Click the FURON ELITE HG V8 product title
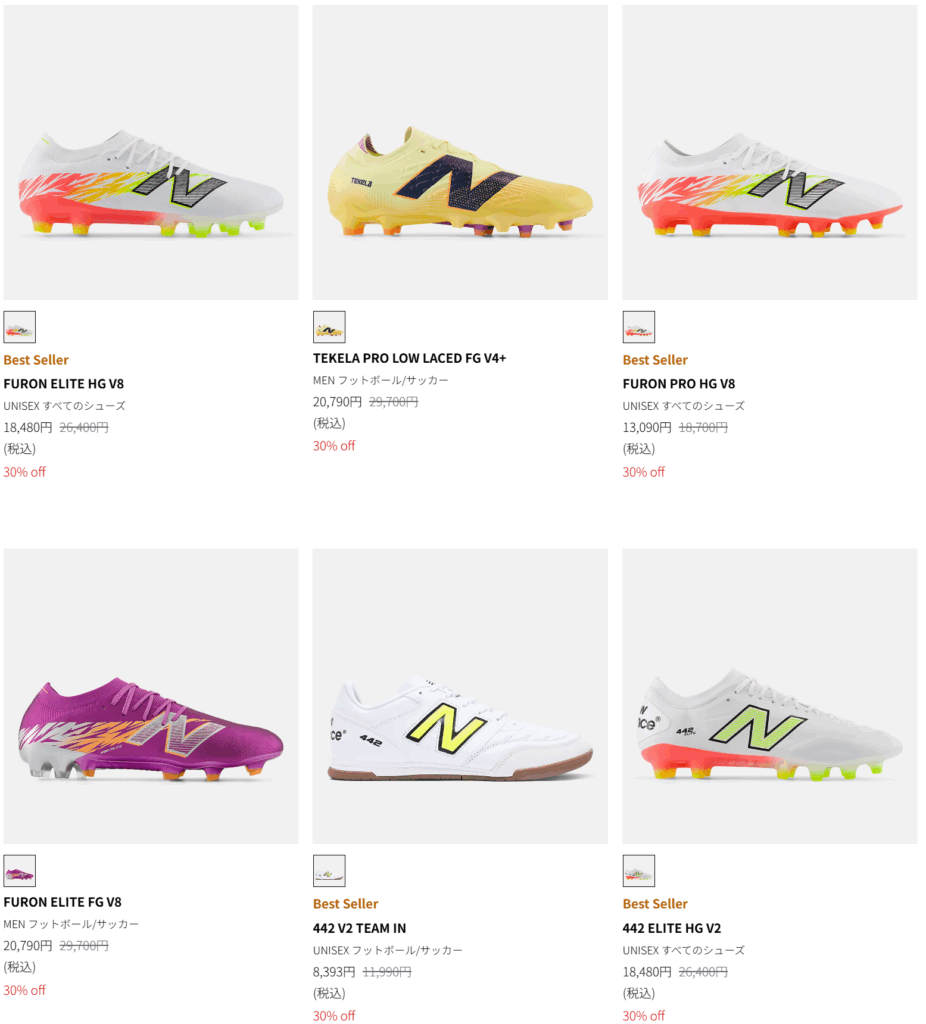The height and width of the screenshot is (1024, 926). [64, 384]
